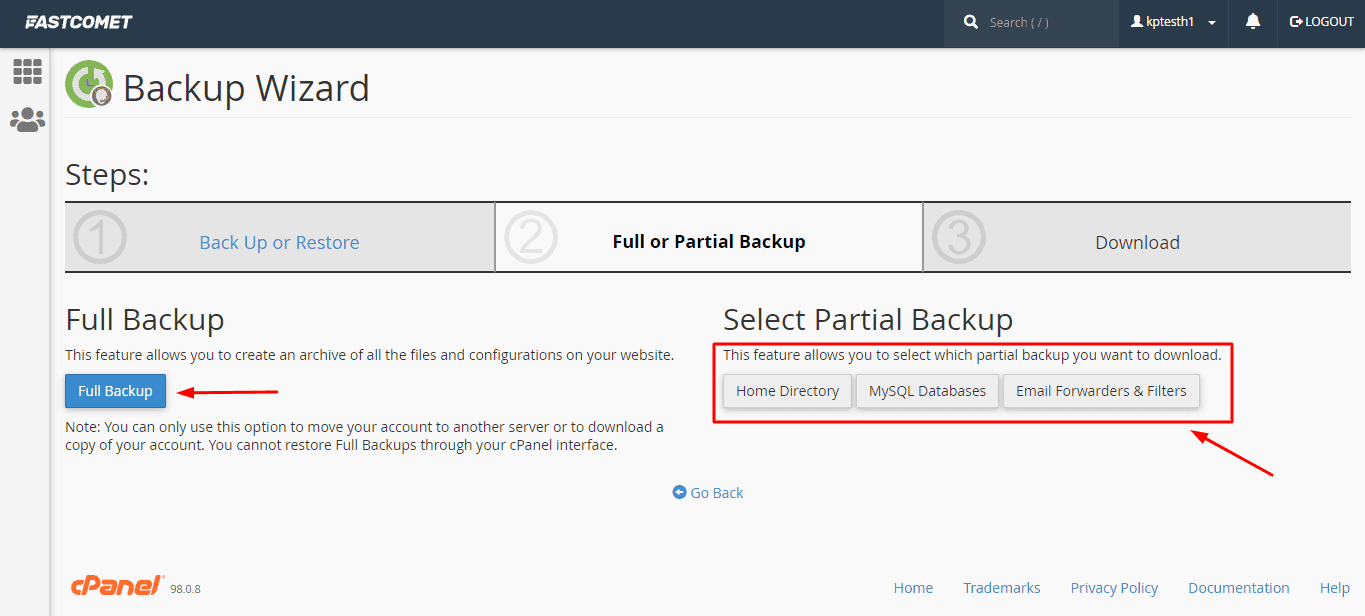The image size is (1365, 616).
Task: Focus the top search input field
Action: click(x=1045, y=22)
